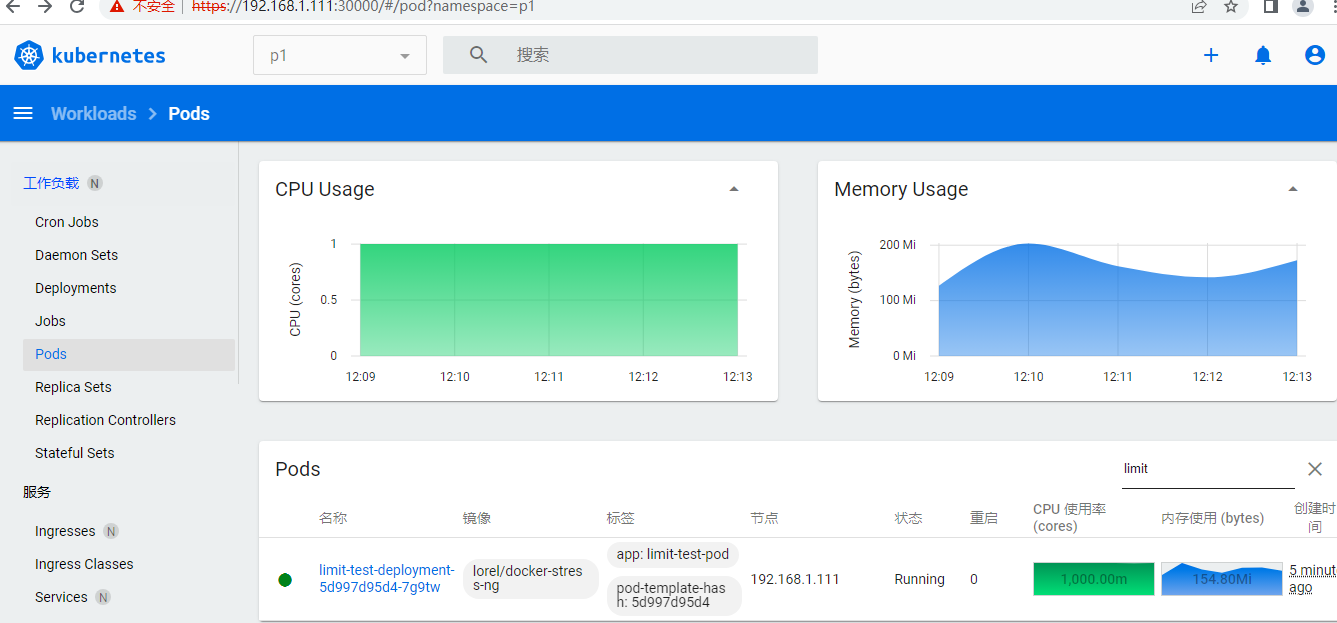
Task: Open Replica Sets in sidebar
Action: 73,387
